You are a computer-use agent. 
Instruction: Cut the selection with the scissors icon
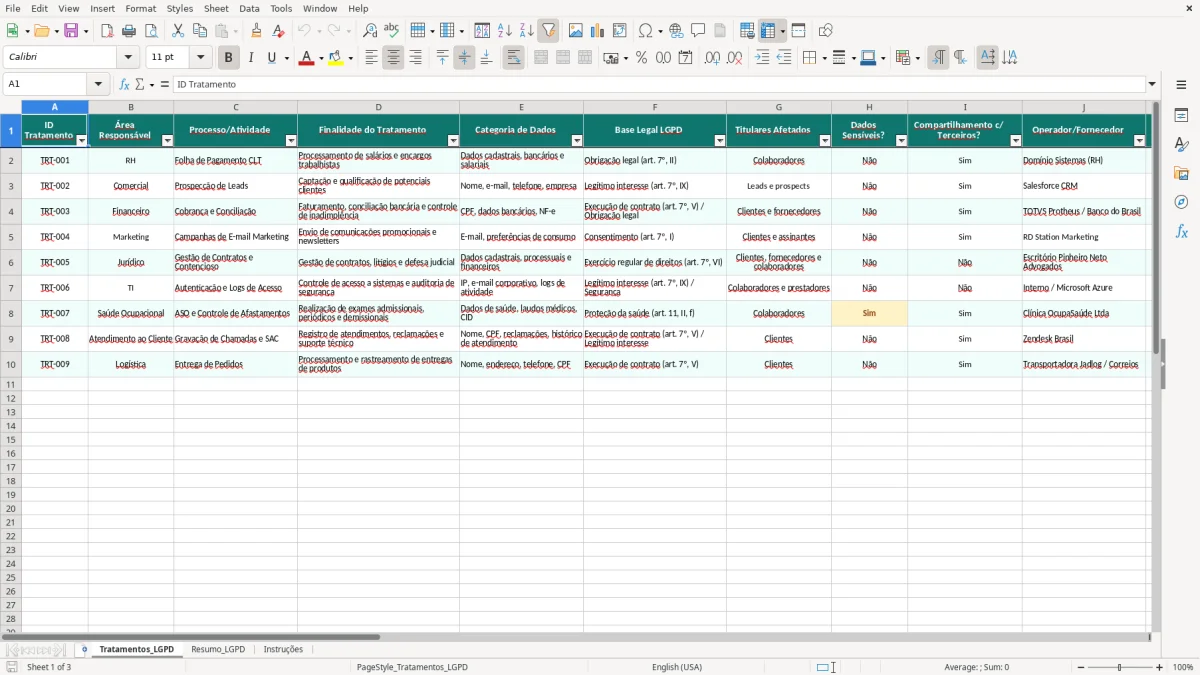tap(178, 31)
